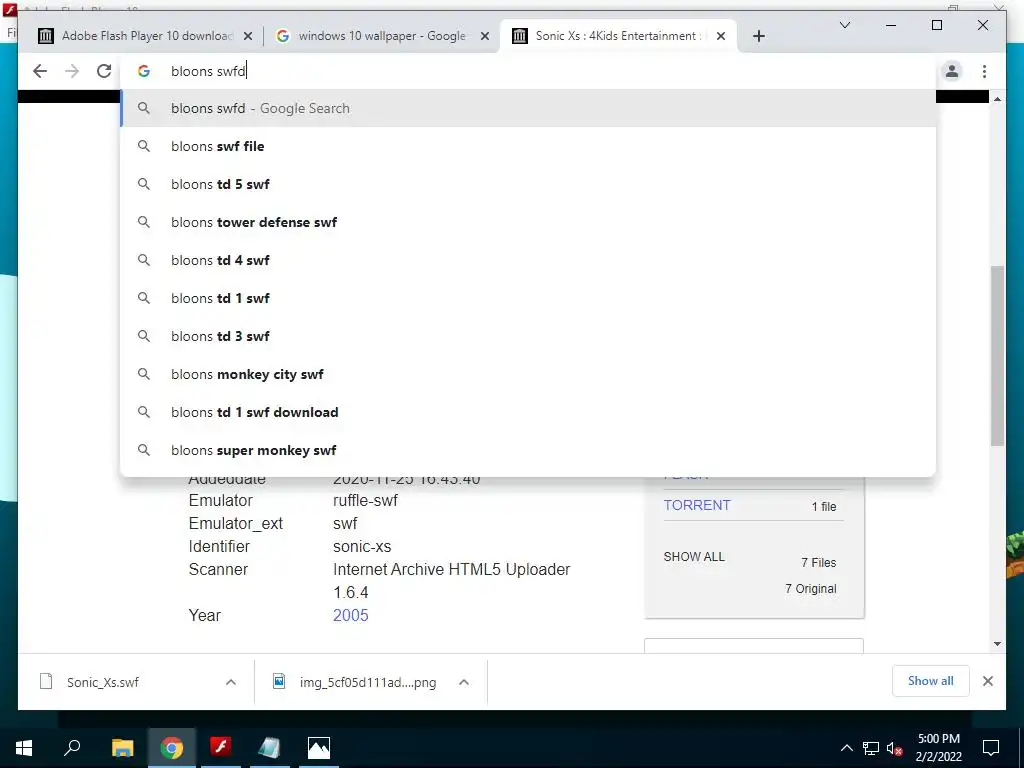1024x768 pixels.
Task: Open Windows taskbar search
Action: (x=72, y=748)
